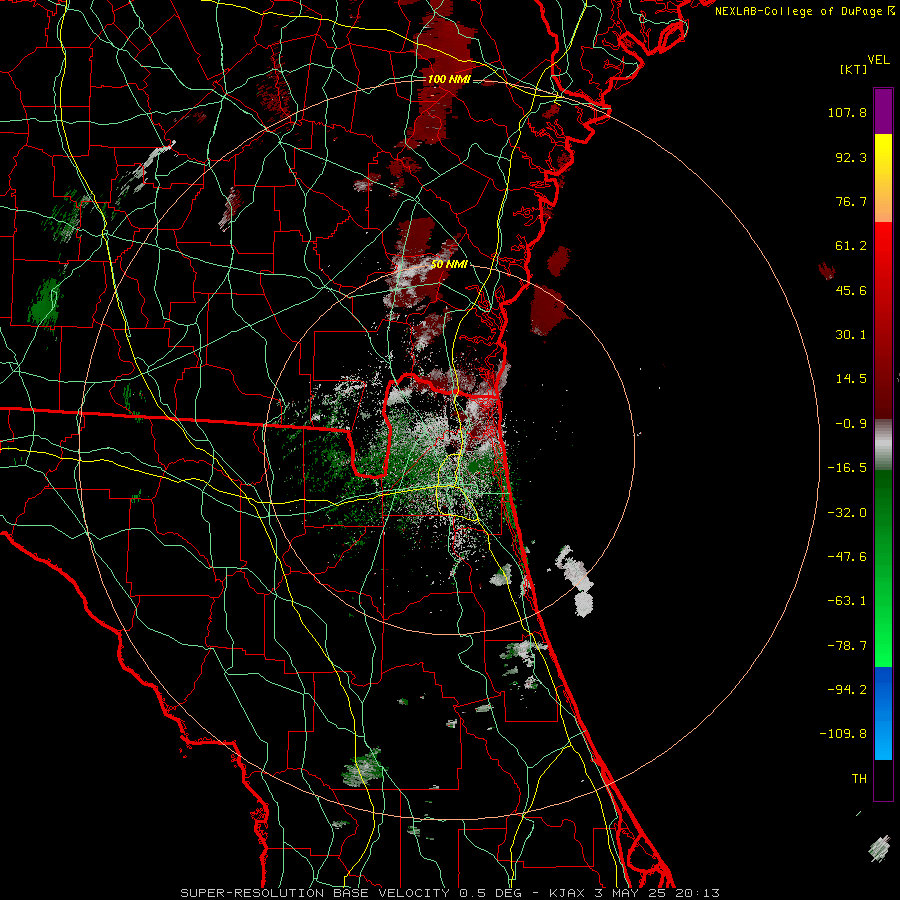This screenshot has height=900, width=900.
Task: Click the -32.0 legend value
Action: pos(847,513)
